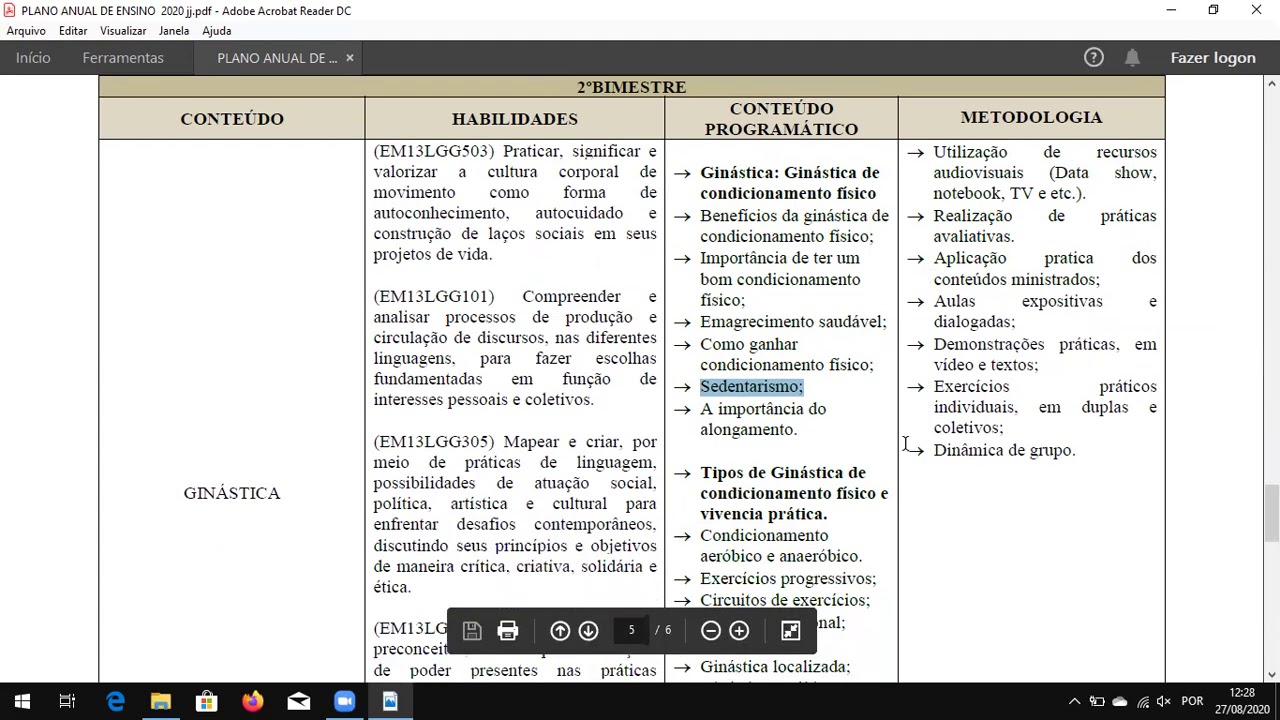The height and width of the screenshot is (720, 1280).
Task: Launch Firefox from the taskbar
Action: pyautogui.click(x=252, y=701)
